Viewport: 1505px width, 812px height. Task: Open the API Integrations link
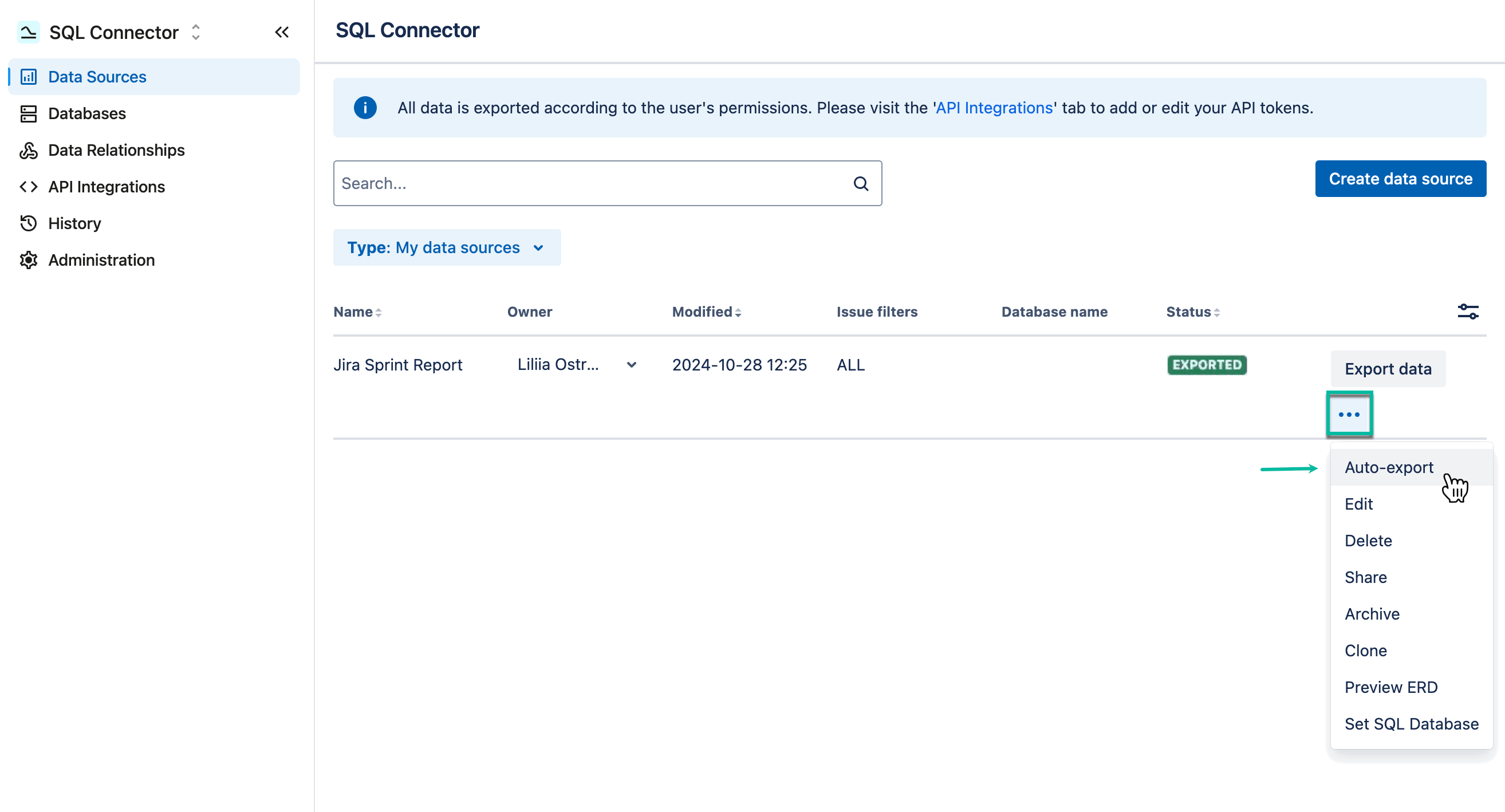[994, 108]
